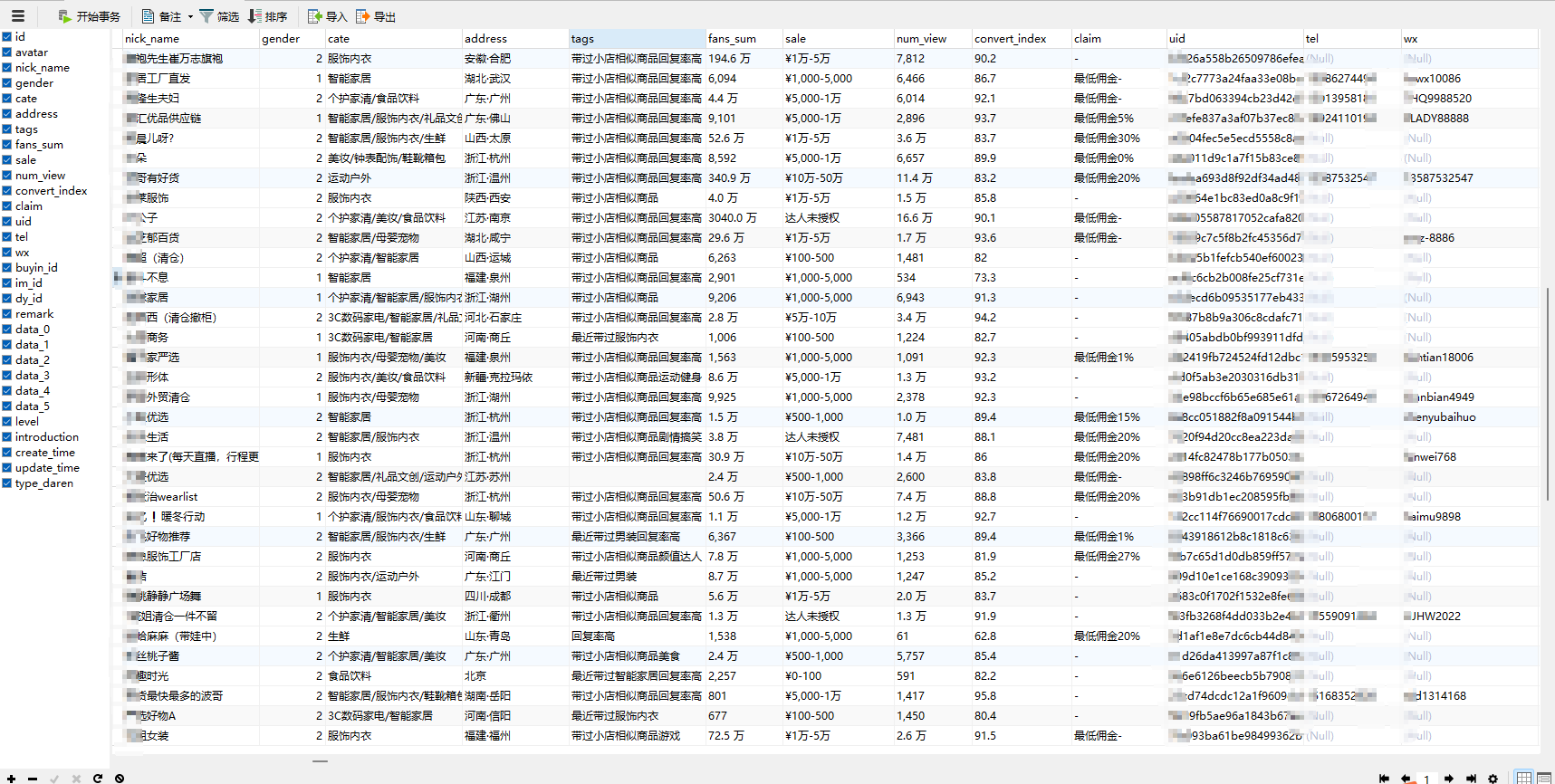The width and height of the screenshot is (1555, 784).
Task: Click the page number input field
Action: [1426, 779]
